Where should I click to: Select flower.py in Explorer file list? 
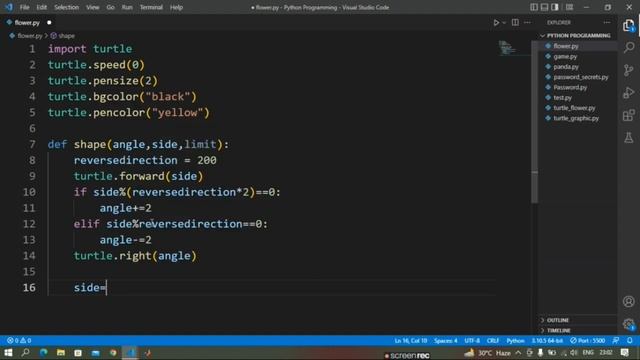pyautogui.click(x=566, y=46)
